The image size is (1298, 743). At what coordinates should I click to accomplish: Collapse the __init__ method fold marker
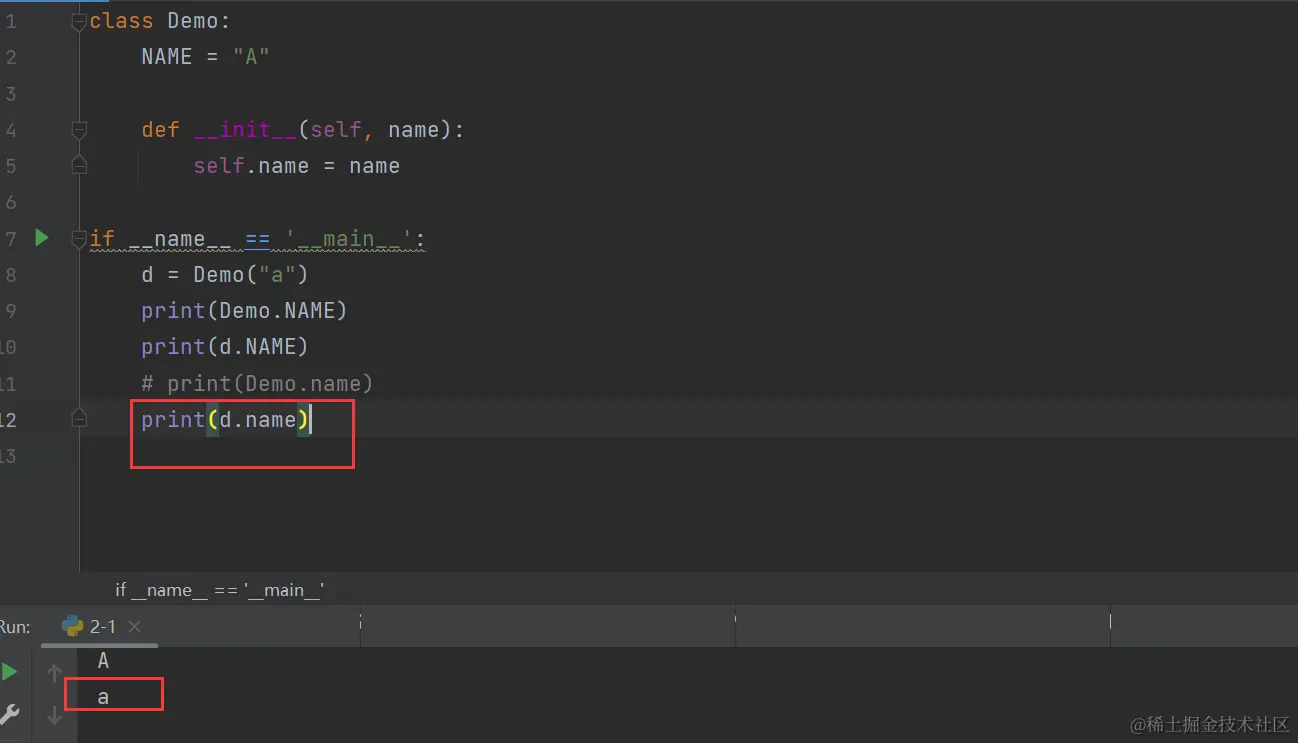79,130
